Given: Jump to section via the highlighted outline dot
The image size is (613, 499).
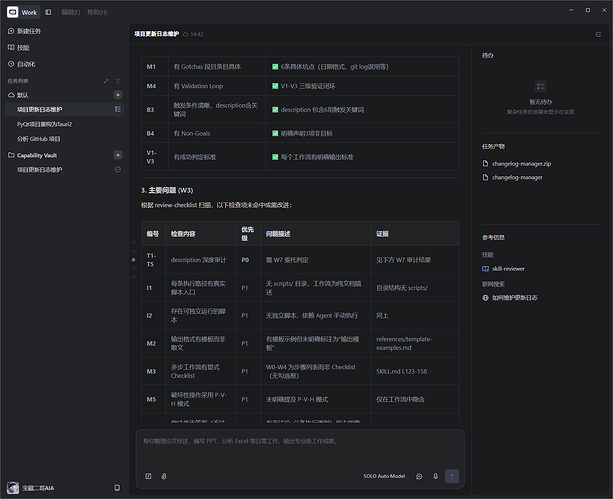Looking at the screenshot, I should tap(133, 260).
